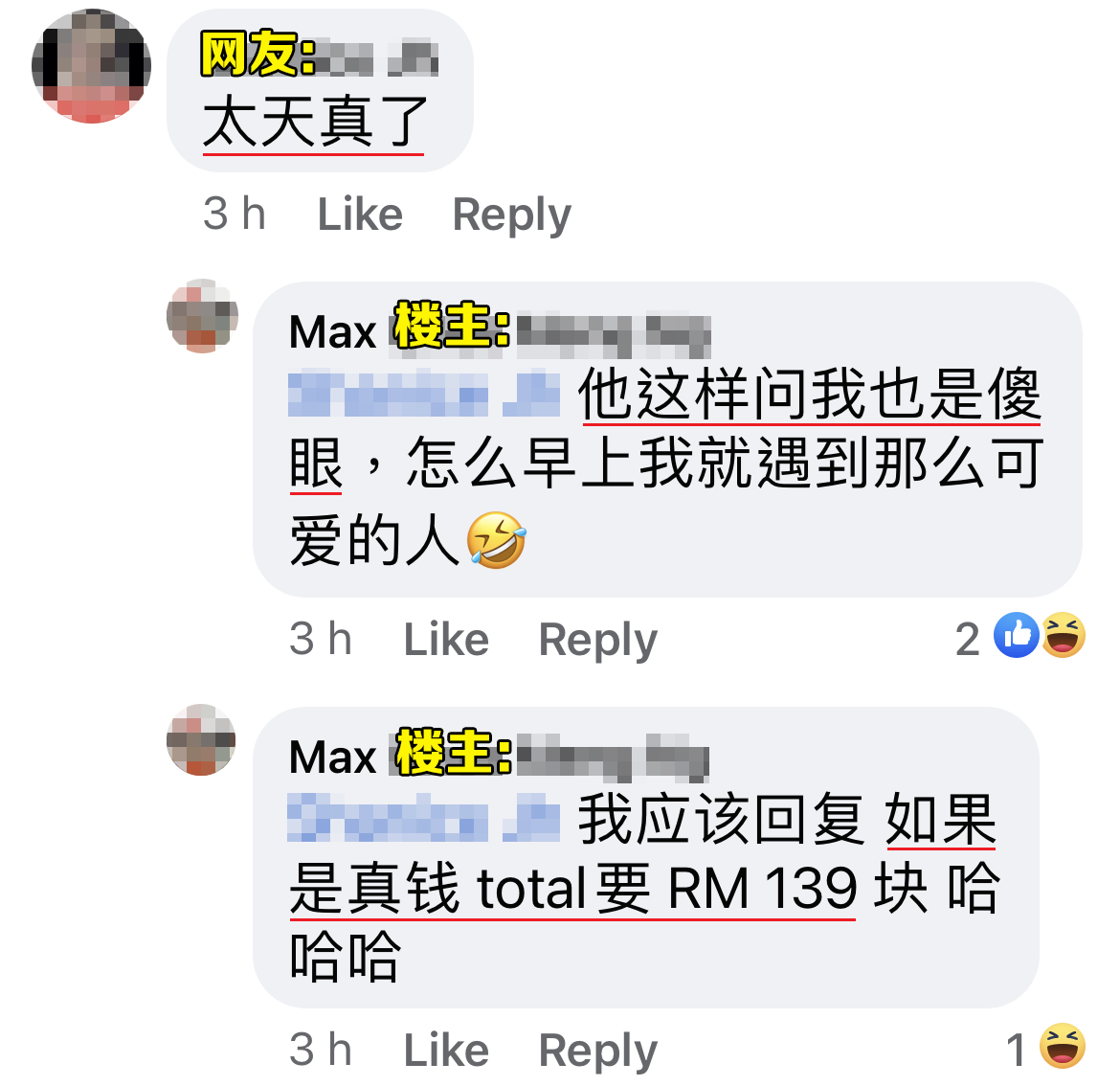Click the 3 h timestamp under the top comment
Viewport: 1120px width, 1086px height.
click(x=235, y=214)
